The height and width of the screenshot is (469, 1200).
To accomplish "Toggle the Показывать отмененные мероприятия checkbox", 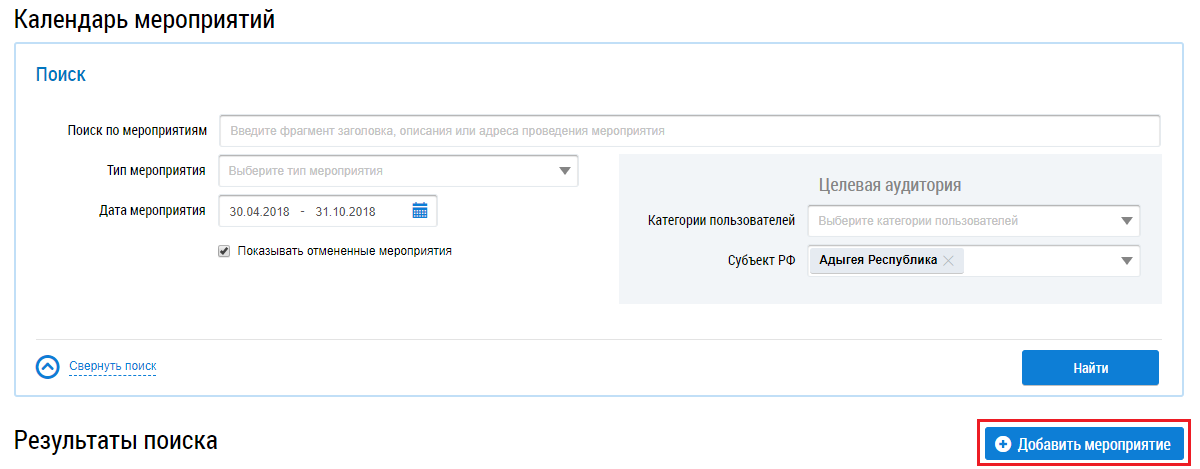I will (224, 251).
